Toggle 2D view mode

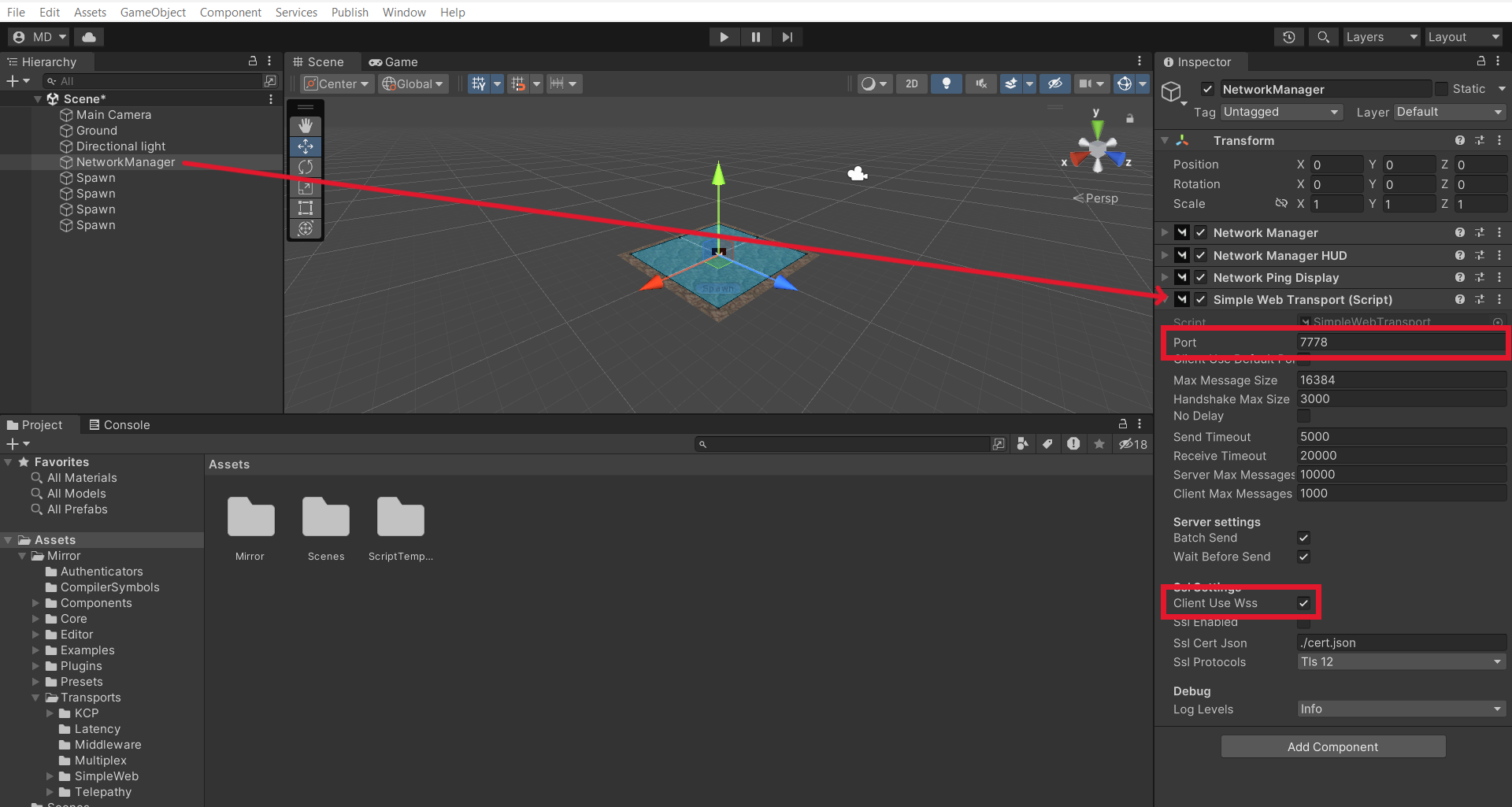coord(911,83)
